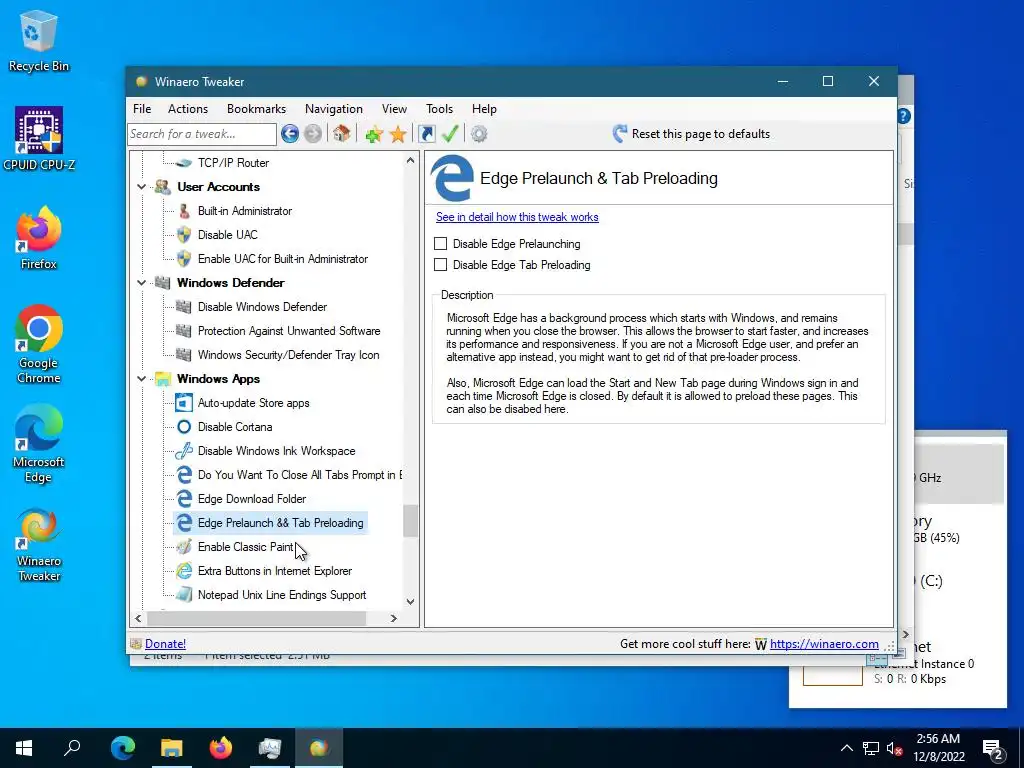
Task: Click Reset this page to defaults
Action: click(691, 134)
